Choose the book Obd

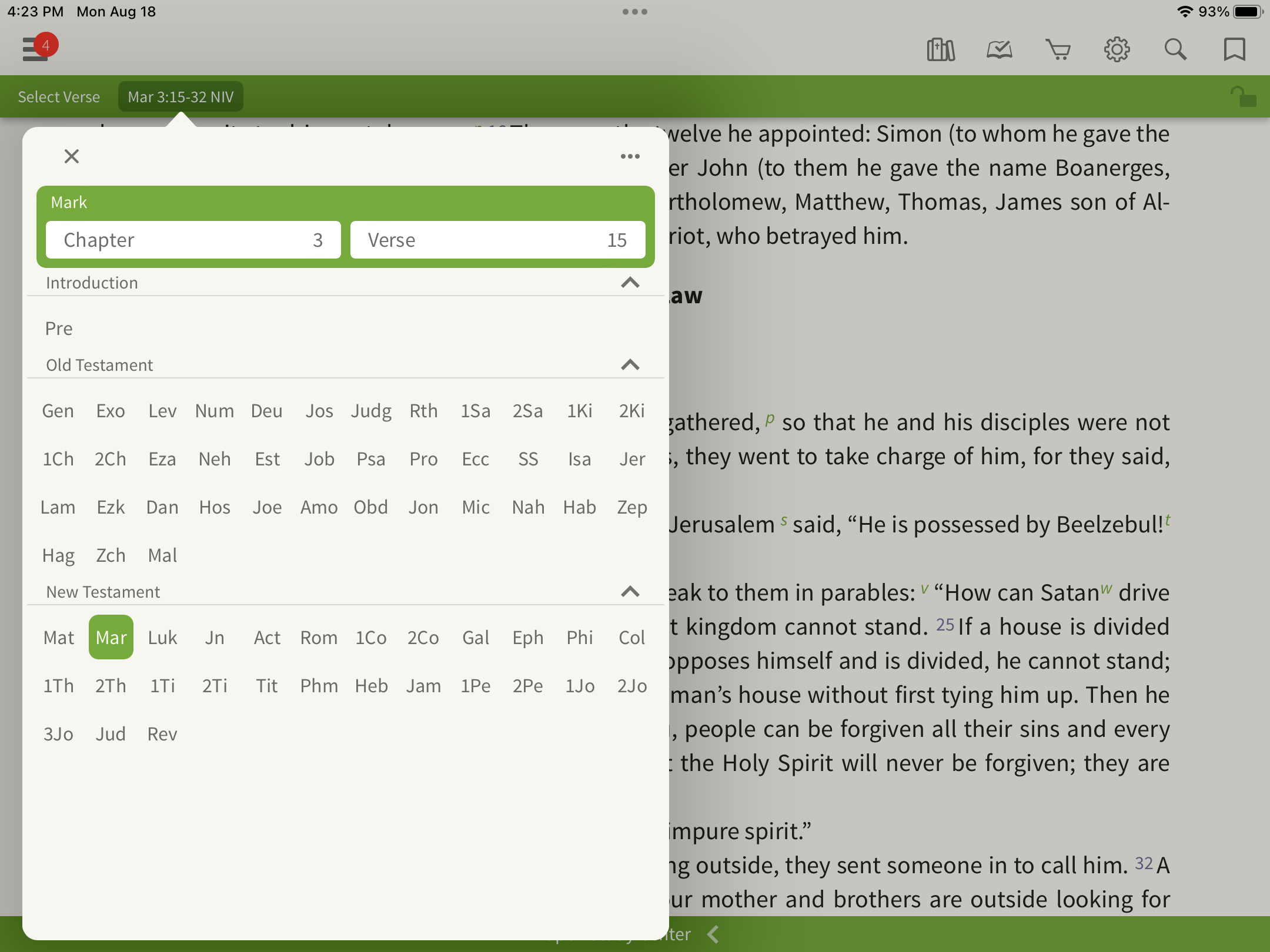click(x=371, y=507)
